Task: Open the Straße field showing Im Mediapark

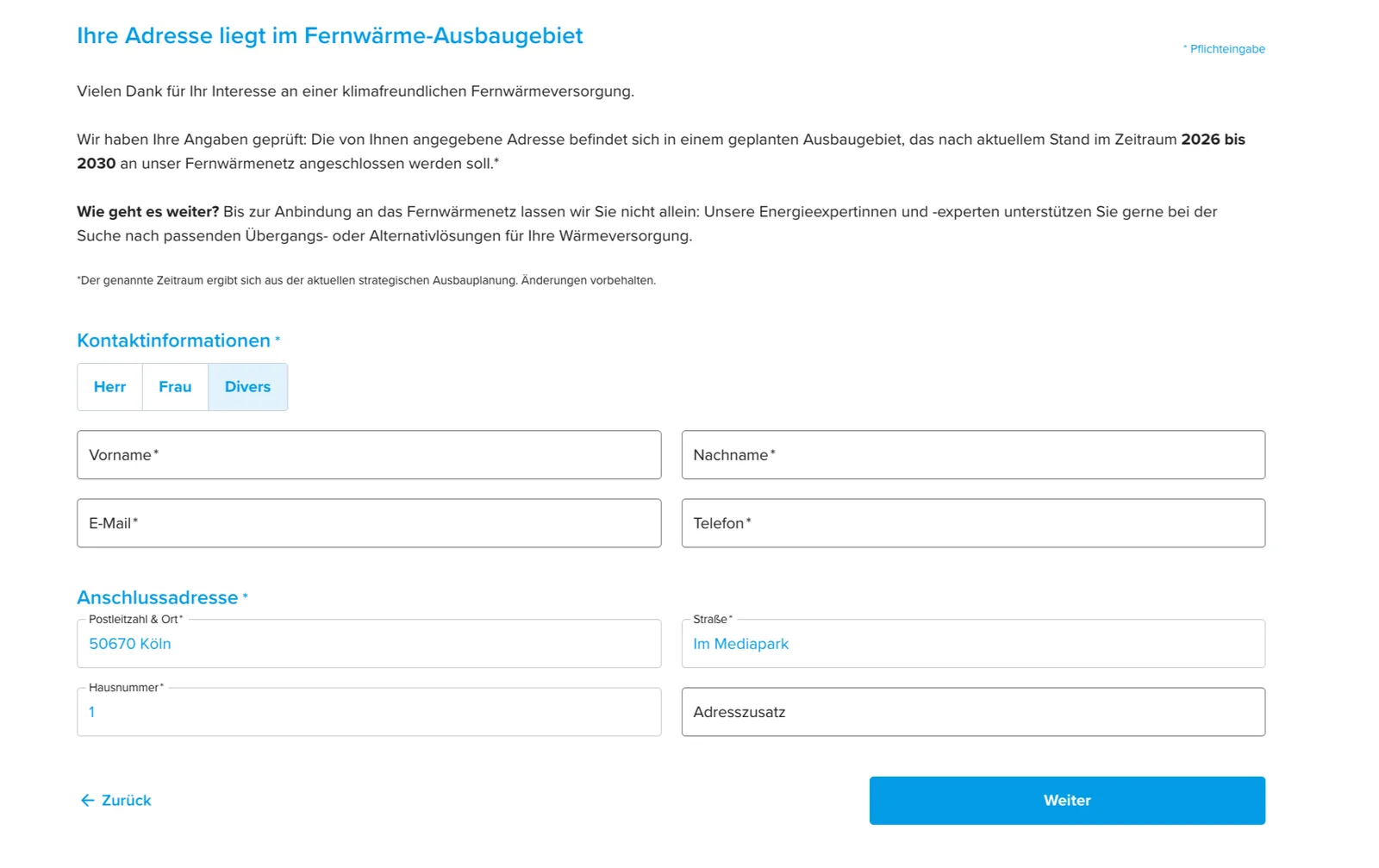Action: tap(973, 644)
